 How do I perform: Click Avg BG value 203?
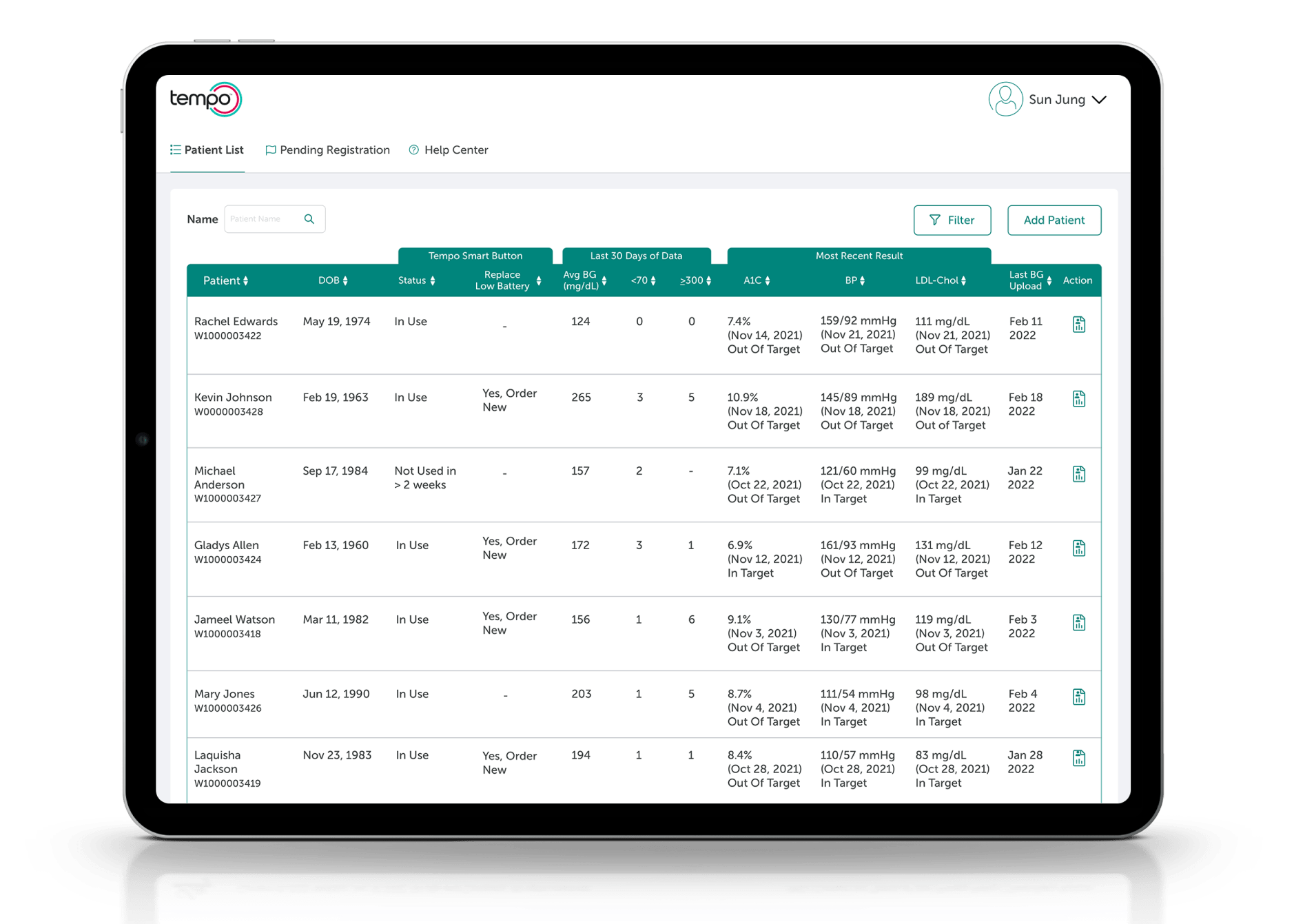[x=581, y=694]
